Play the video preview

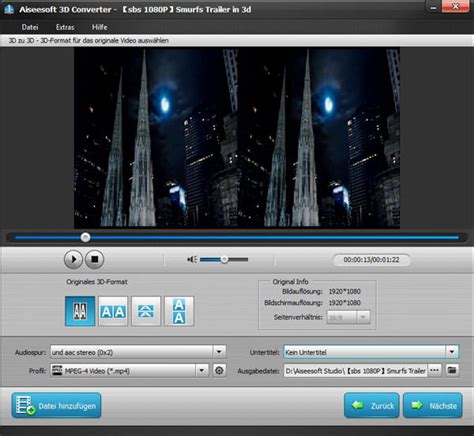[73, 259]
